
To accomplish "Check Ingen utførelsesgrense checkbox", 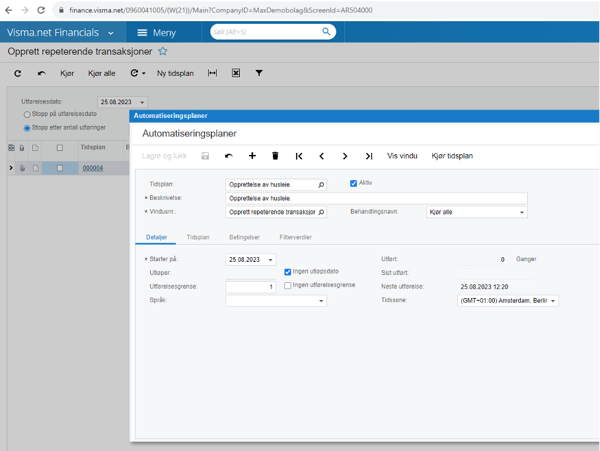I will [x=288, y=285].
